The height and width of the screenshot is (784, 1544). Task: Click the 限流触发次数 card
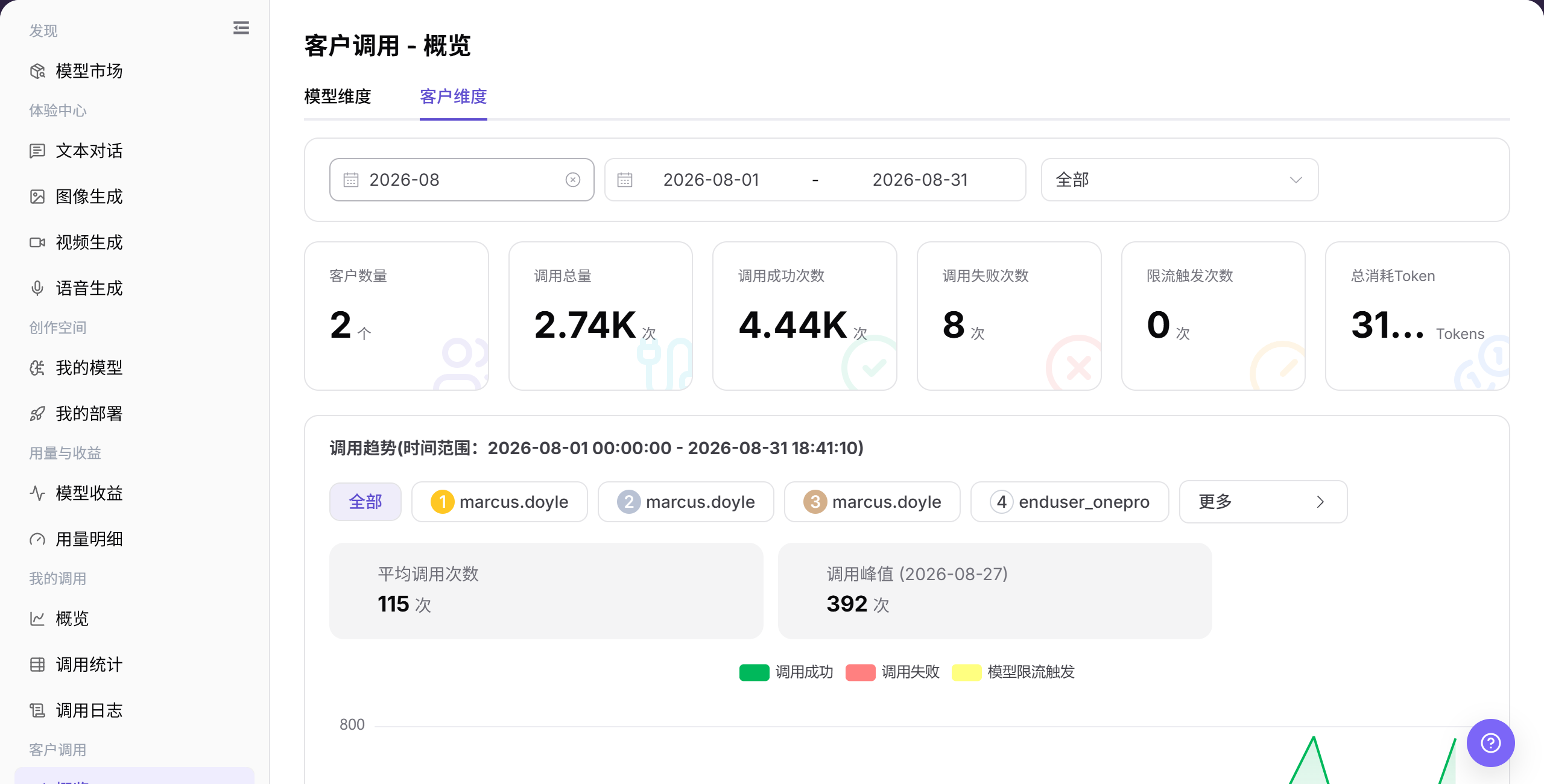pos(1213,316)
